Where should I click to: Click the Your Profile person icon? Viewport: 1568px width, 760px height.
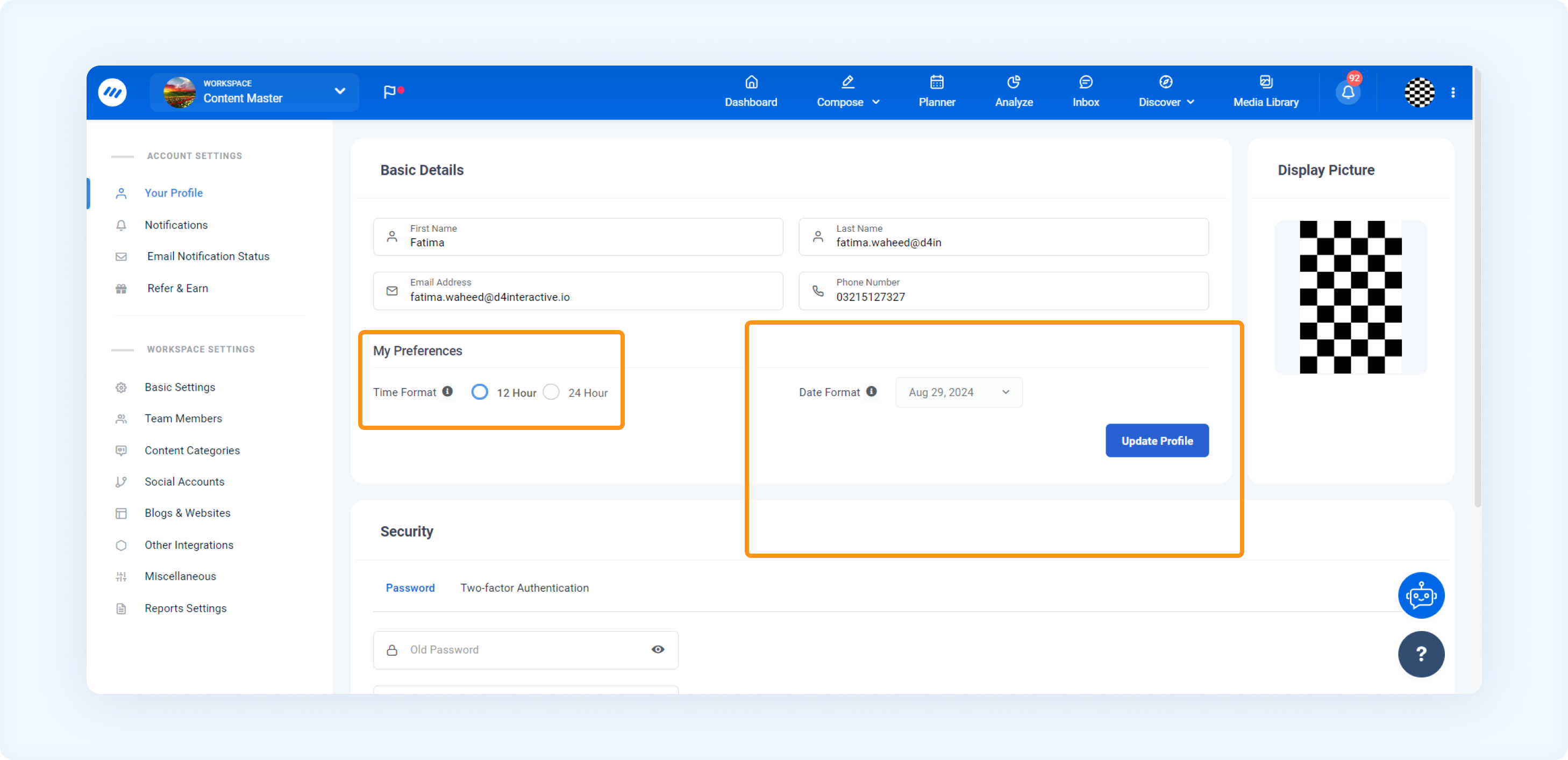pos(121,193)
